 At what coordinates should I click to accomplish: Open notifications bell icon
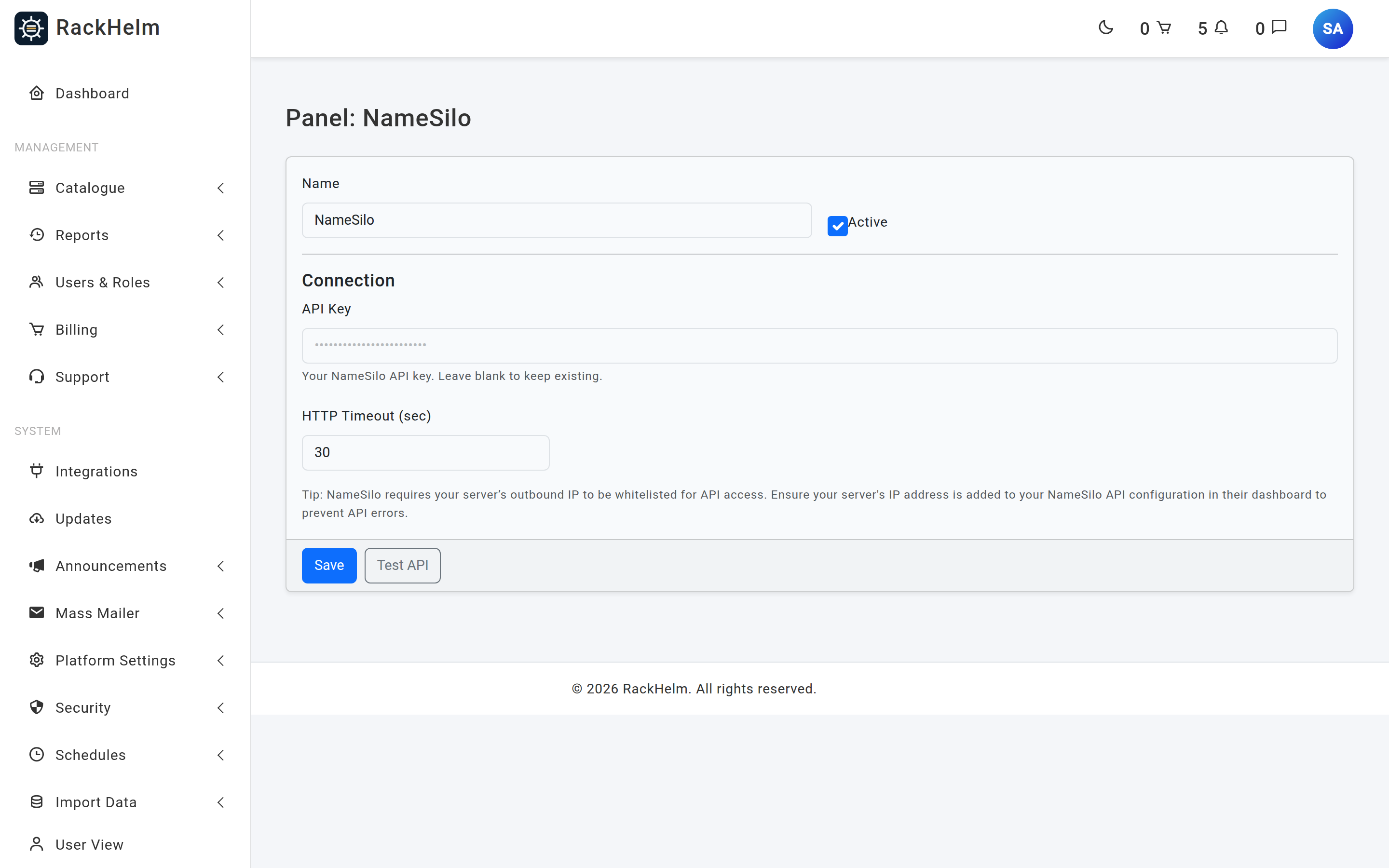click(1221, 27)
